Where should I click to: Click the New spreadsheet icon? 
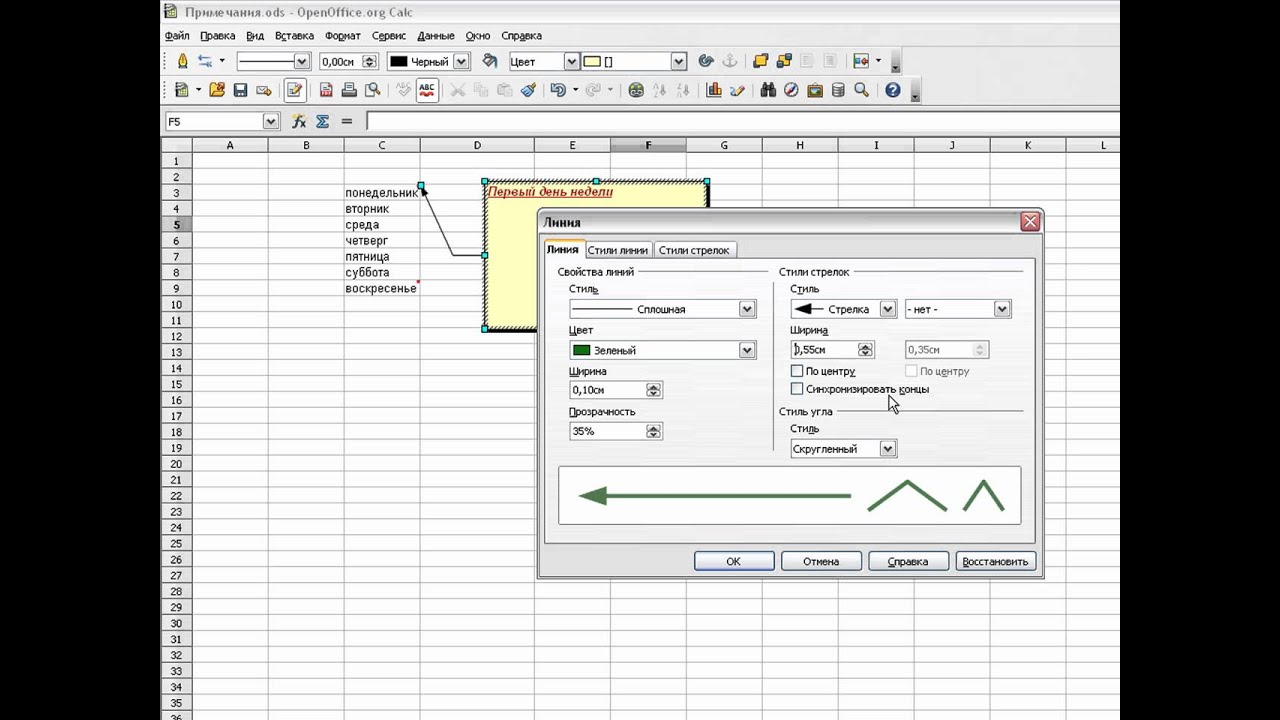182,90
